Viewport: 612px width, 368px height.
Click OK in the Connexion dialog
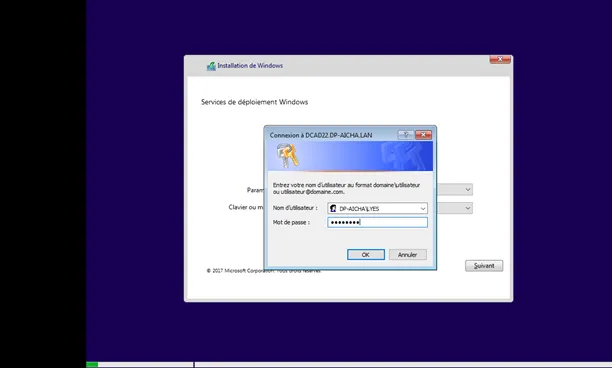point(366,254)
